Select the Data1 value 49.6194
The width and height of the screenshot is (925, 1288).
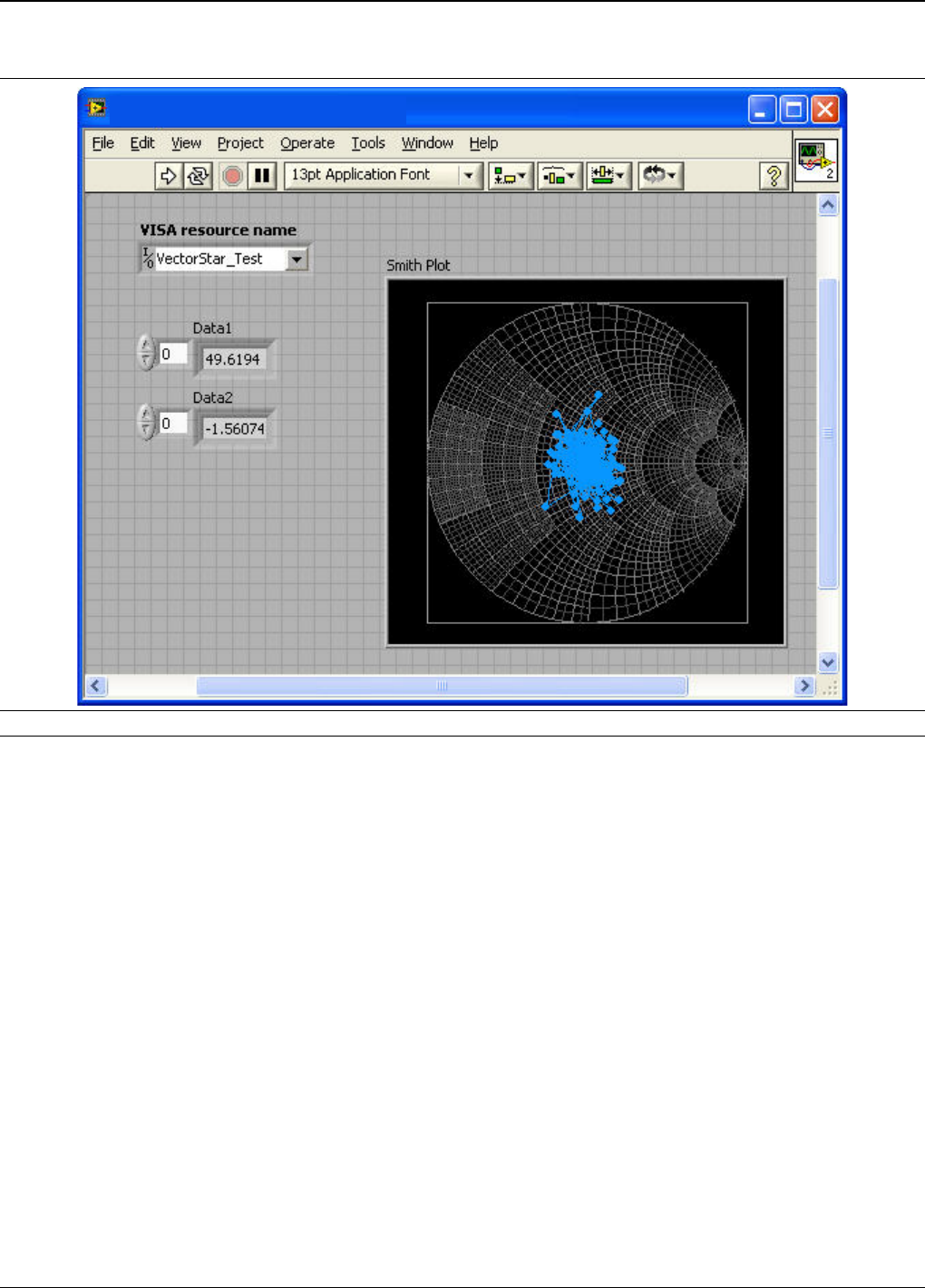233,359
